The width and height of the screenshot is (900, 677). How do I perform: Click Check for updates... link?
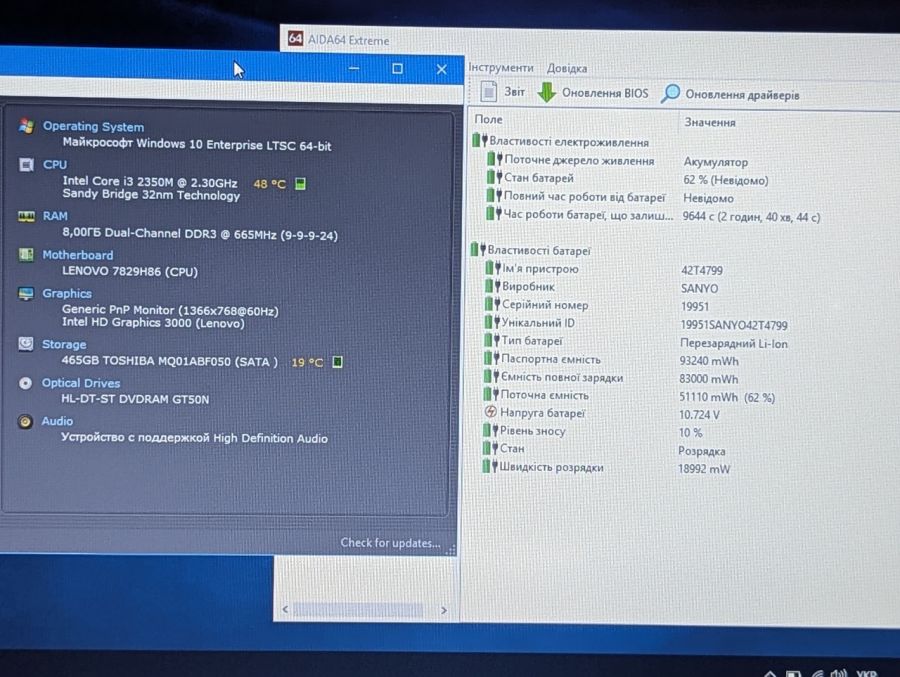[x=390, y=543]
